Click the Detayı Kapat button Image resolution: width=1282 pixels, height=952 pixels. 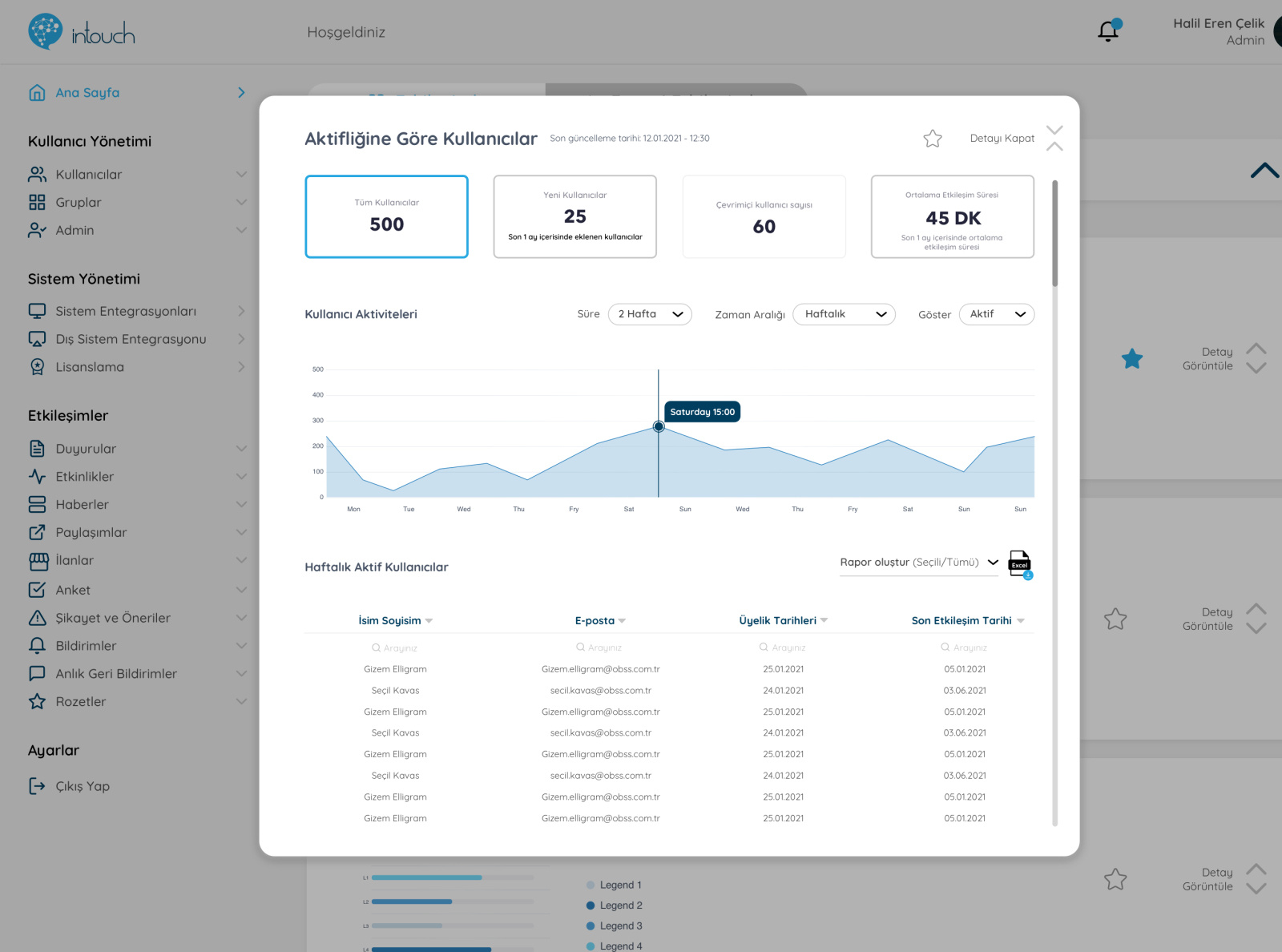1002,138
